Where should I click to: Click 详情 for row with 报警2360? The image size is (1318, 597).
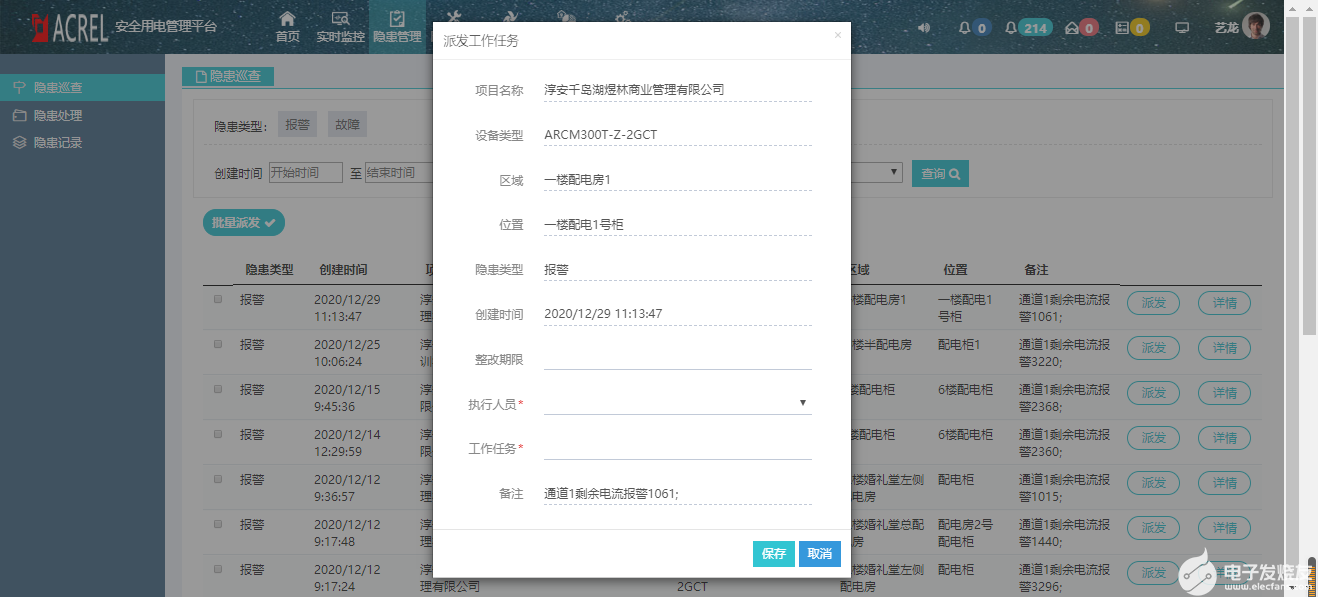click(x=1224, y=438)
